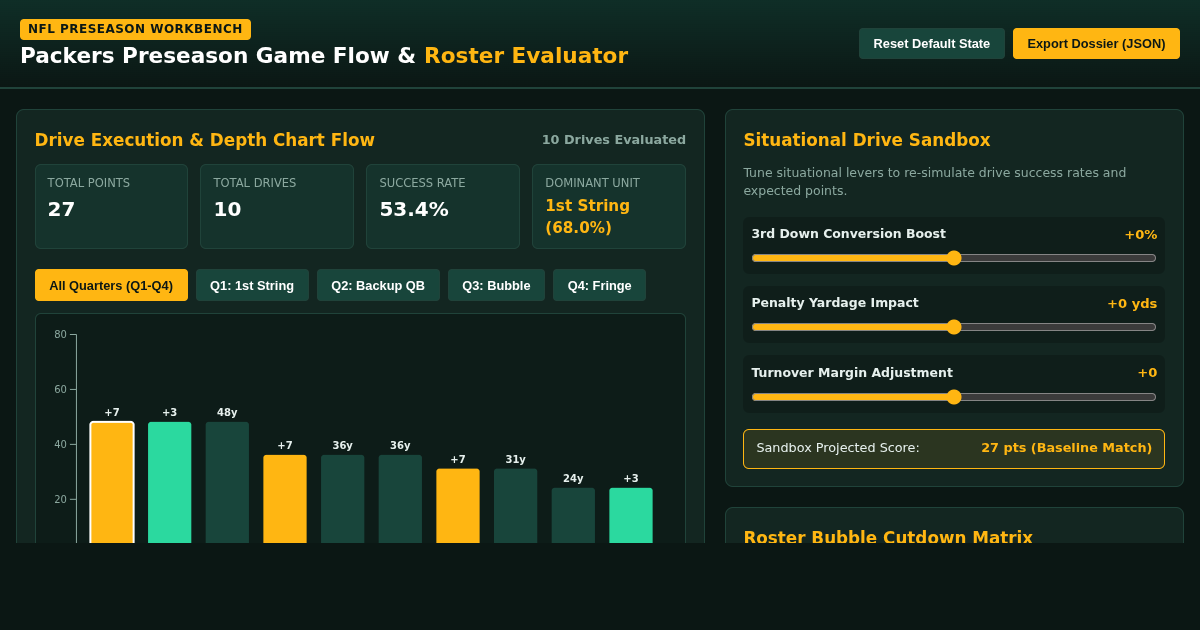Select the Q4: Fringe tab

click(x=599, y=285)
